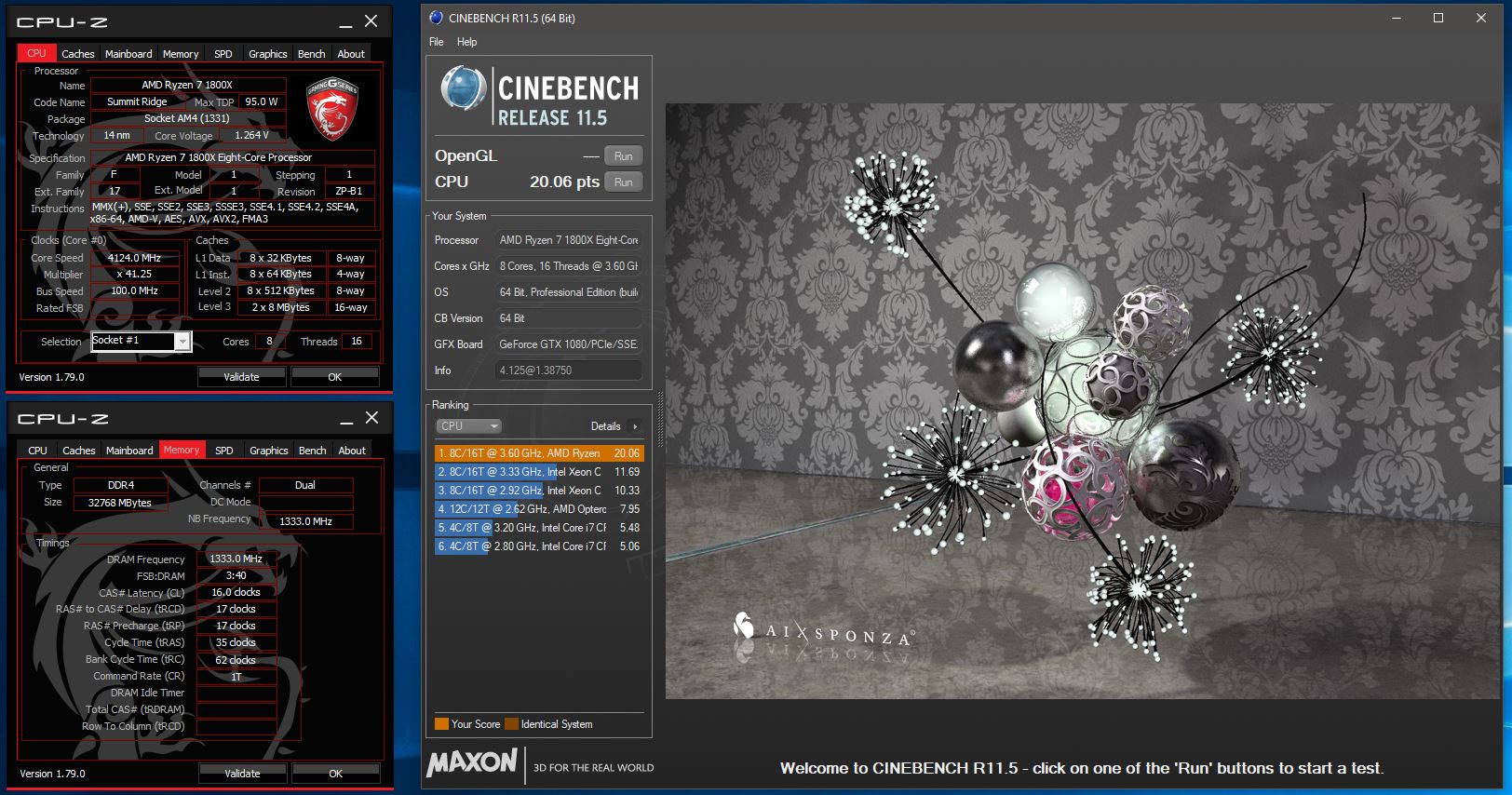Click the MAXON logo at bottom
The image size is (1512, 795).
coord(472,762)
